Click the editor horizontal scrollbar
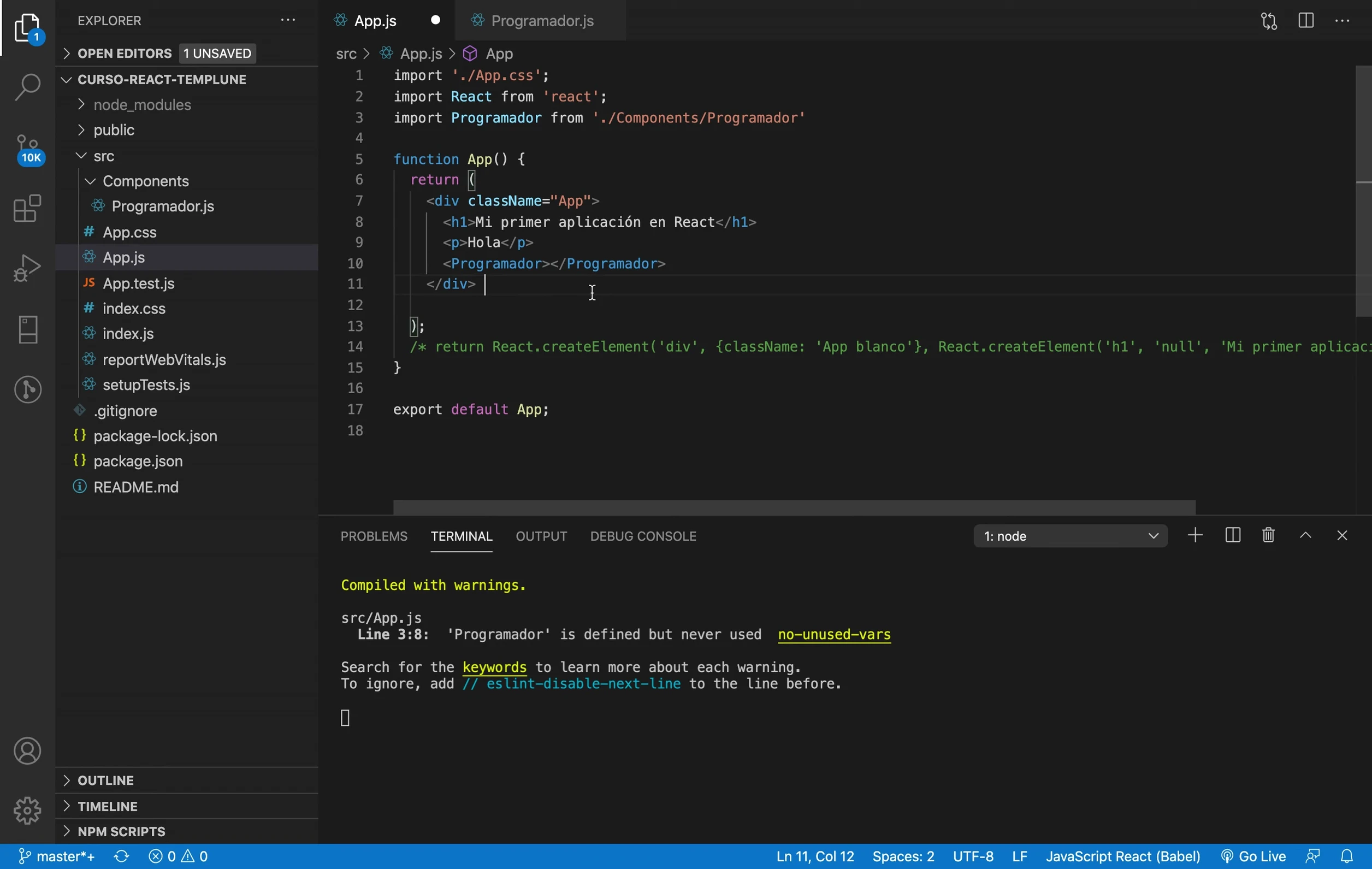This screenshot has height=869, width=1372. pyautogui.click(x=794, y=506)
